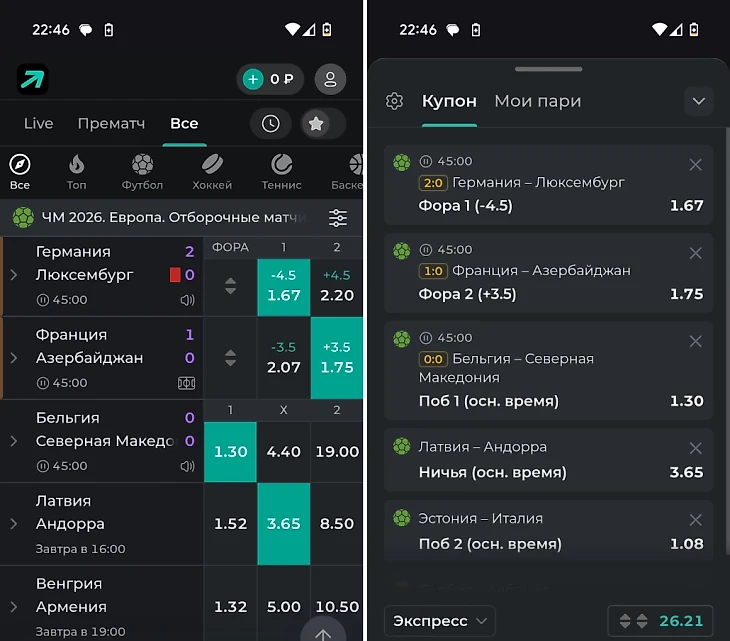Tap the 0 ₽ balance button
The image size is (730, 641).
pyautogui.click(x=270, y=79)
